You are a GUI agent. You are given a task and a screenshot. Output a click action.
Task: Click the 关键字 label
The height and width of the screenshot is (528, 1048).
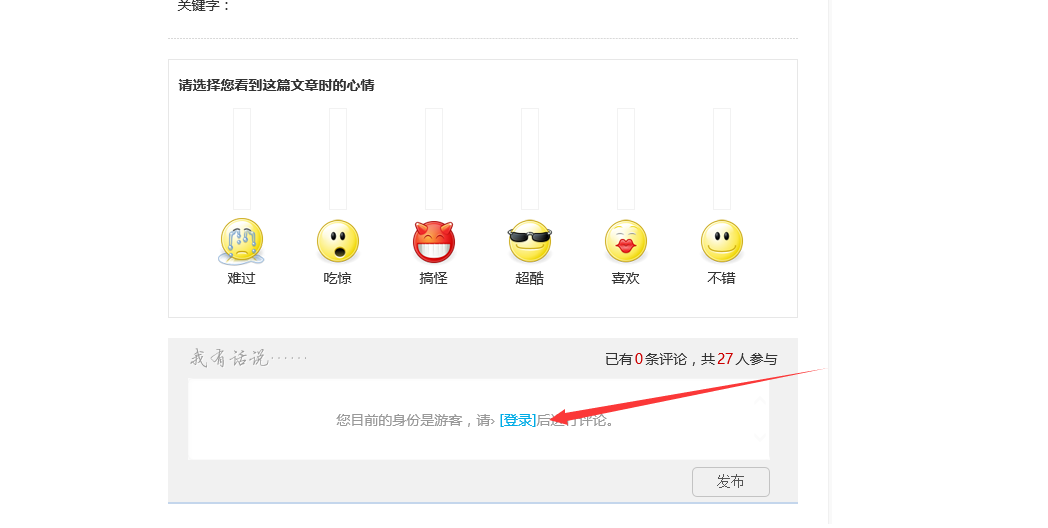(x=204, y=6)
